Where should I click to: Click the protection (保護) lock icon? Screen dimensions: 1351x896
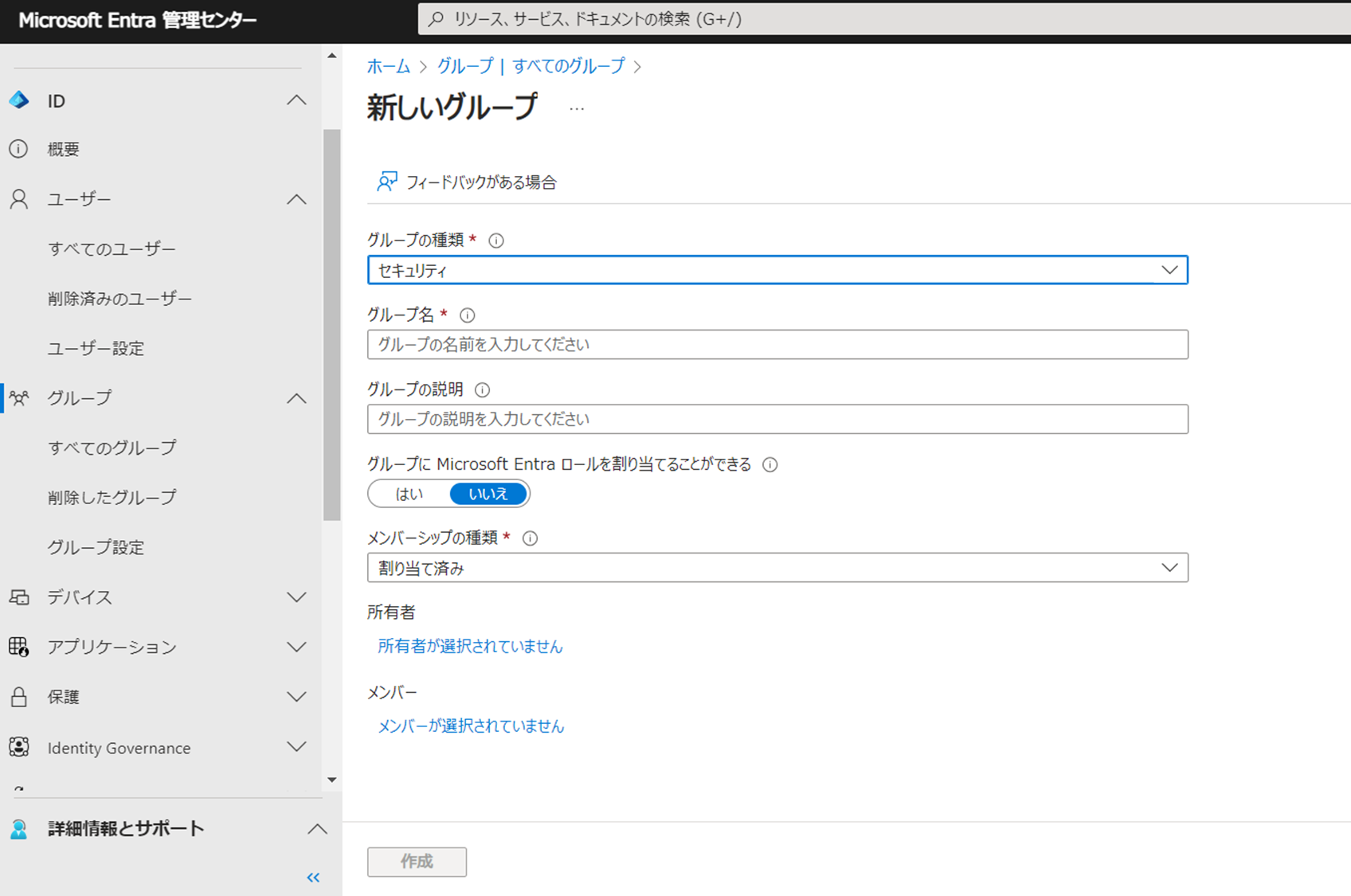click(x=19, y=697)
